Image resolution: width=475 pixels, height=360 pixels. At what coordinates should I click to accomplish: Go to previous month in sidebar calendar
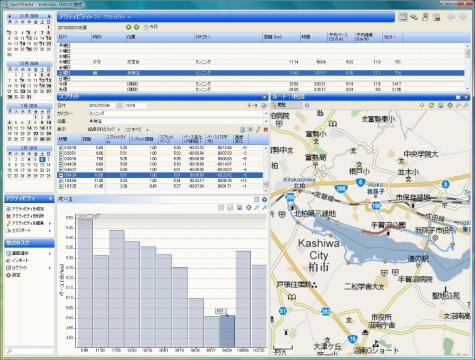point(10,16)
